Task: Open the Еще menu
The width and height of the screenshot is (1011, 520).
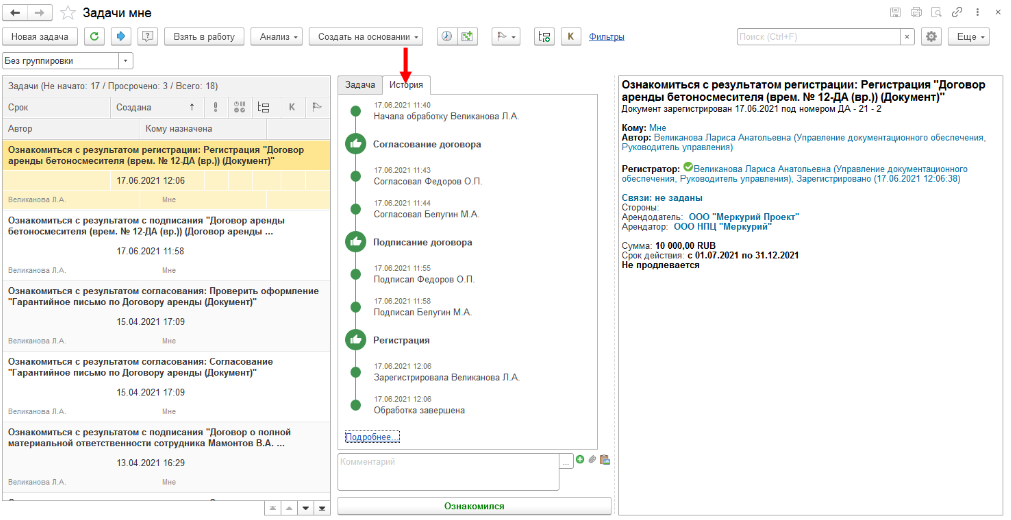Action: pos(968,37)
